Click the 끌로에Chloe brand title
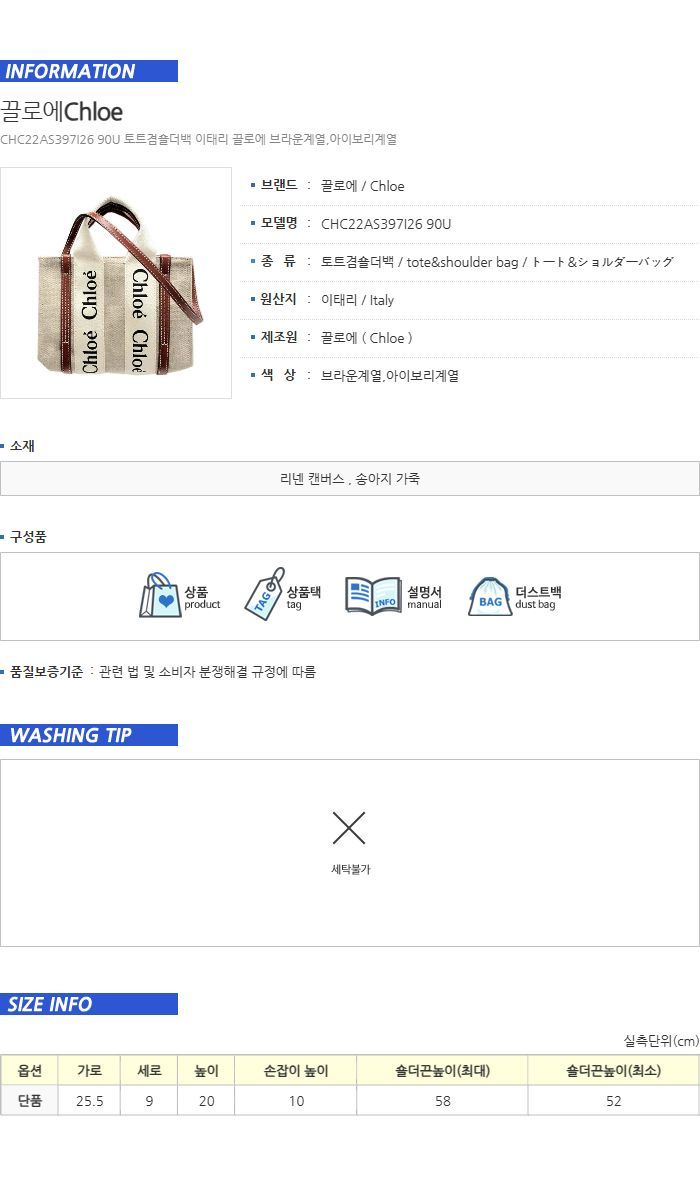Image resolution: width=700 pixels, height=1201 pixels. tap(62, 111)
